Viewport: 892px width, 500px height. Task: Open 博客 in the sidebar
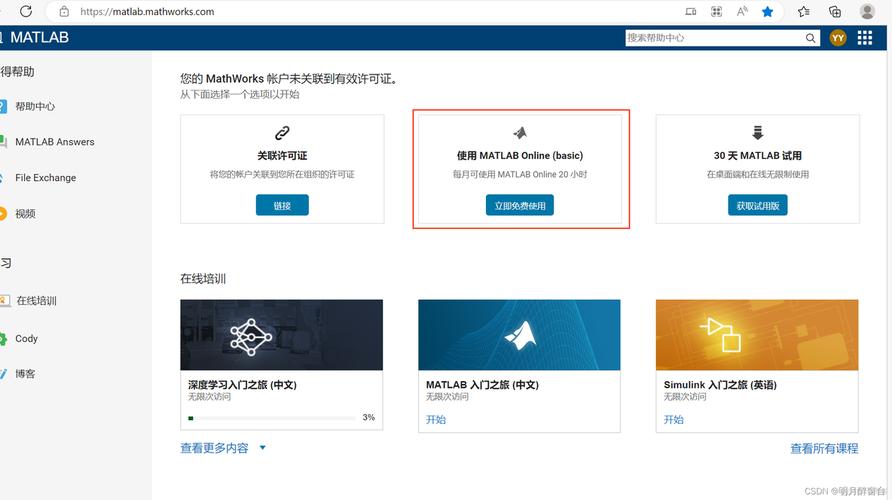(x=25, y=374)
